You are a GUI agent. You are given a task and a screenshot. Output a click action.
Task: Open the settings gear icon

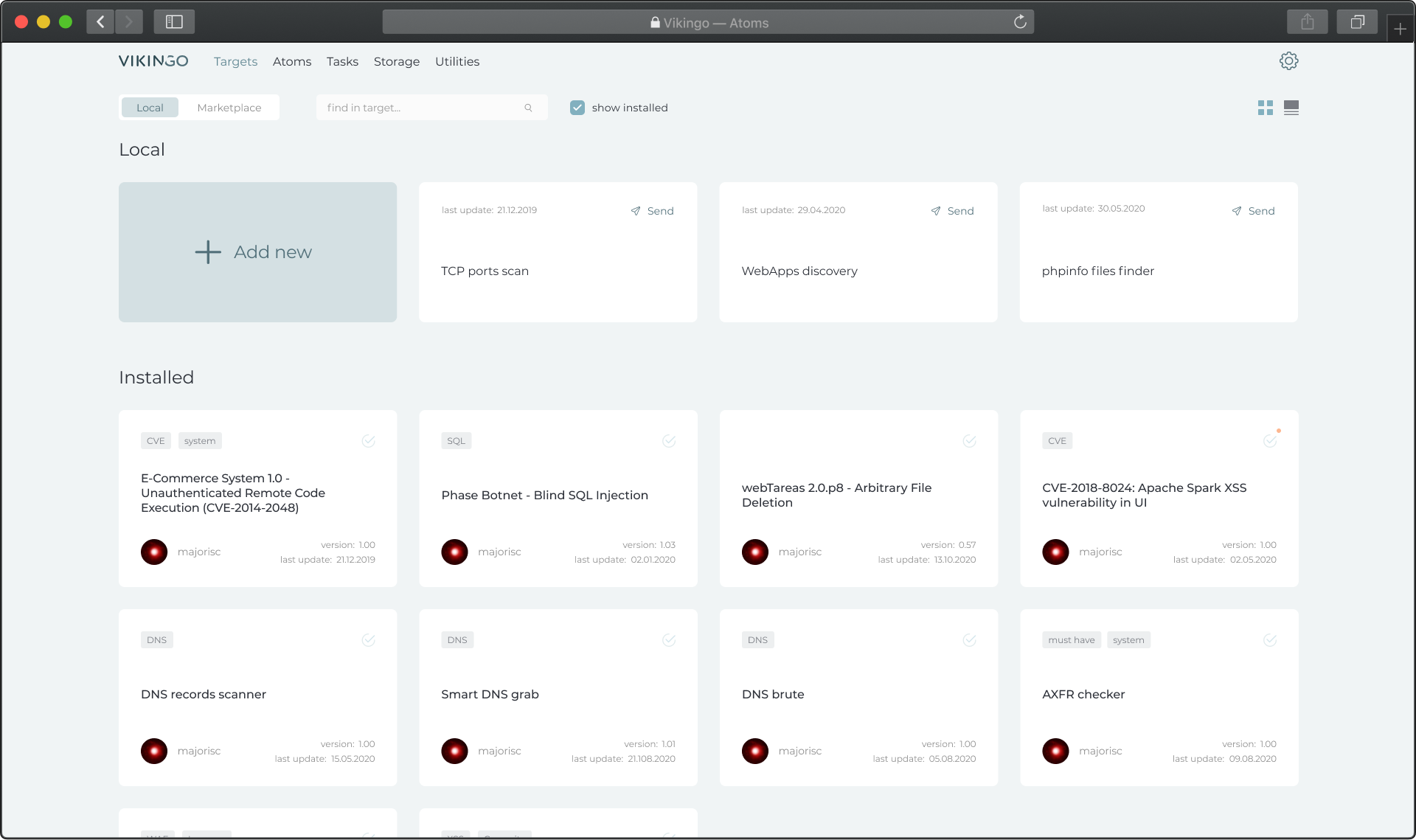1288,61
